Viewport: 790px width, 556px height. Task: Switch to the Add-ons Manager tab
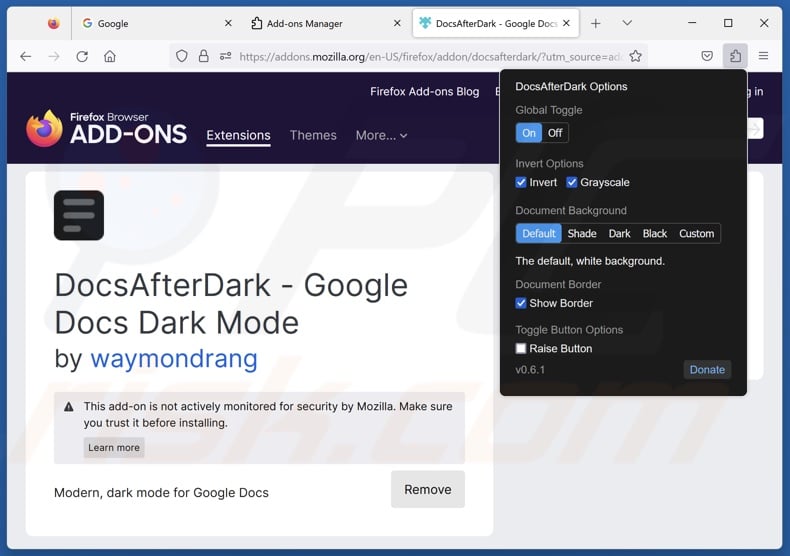(x=326, y=23)
